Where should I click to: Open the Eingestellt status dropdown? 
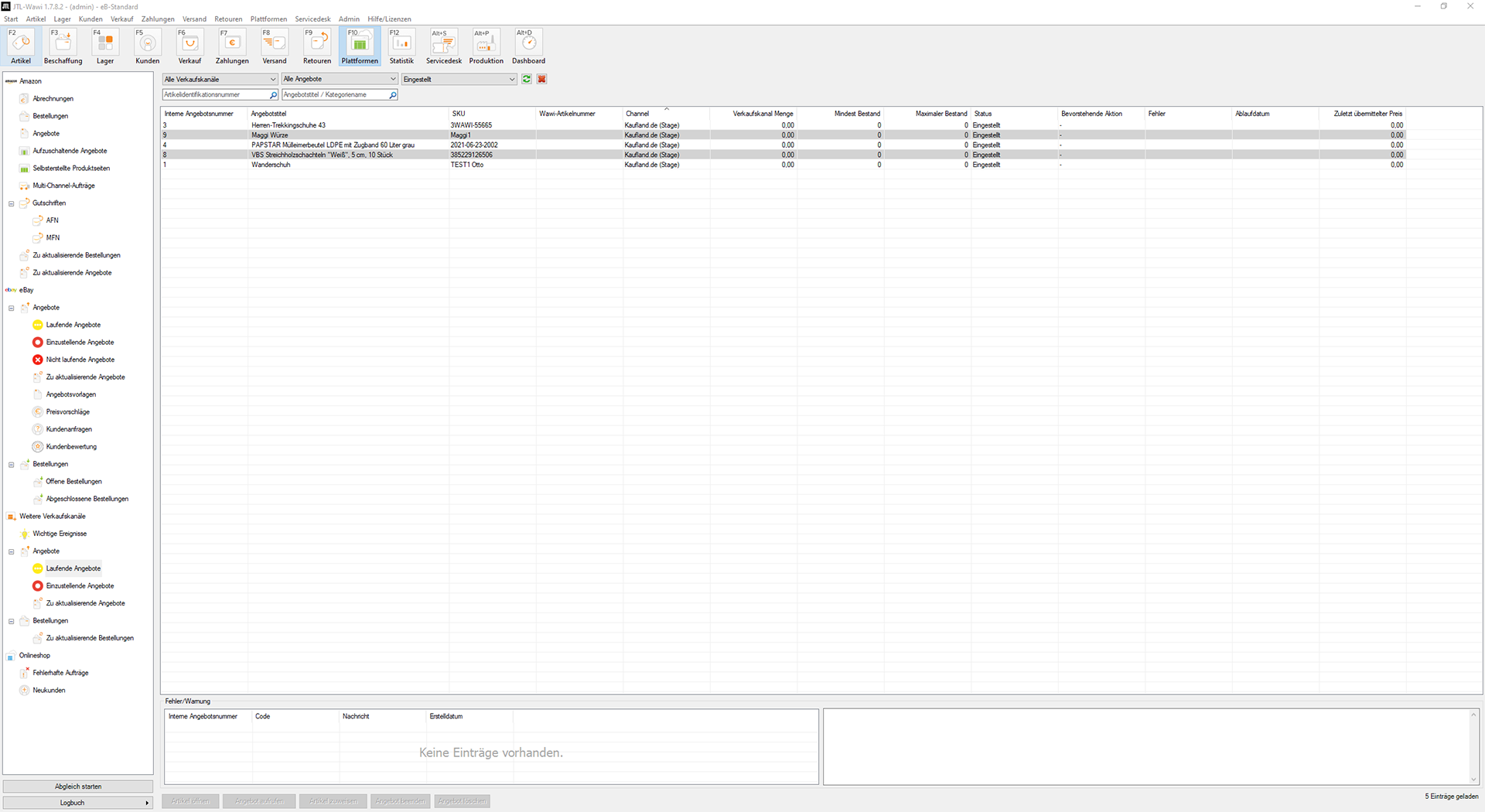tap(459, 79)
